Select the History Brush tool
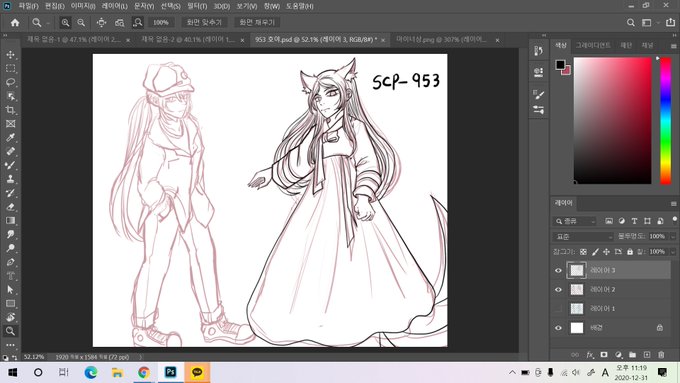This screenshot has width=680, height=383. (10, 193)
